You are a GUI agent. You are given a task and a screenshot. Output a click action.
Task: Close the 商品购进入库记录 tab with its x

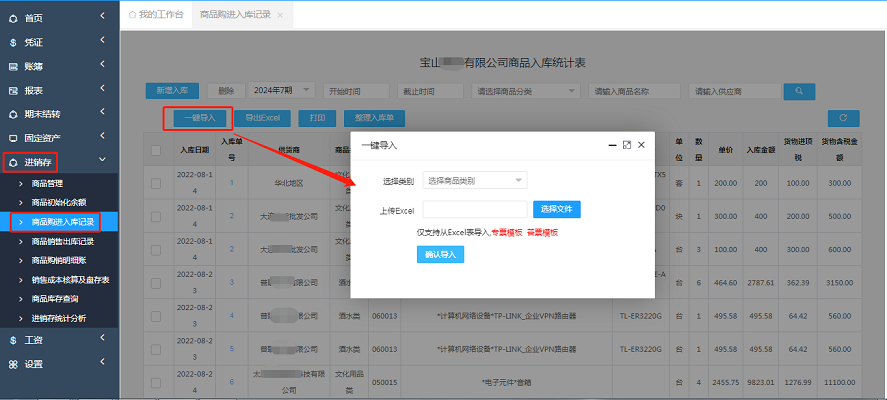(x=280, y=15)
